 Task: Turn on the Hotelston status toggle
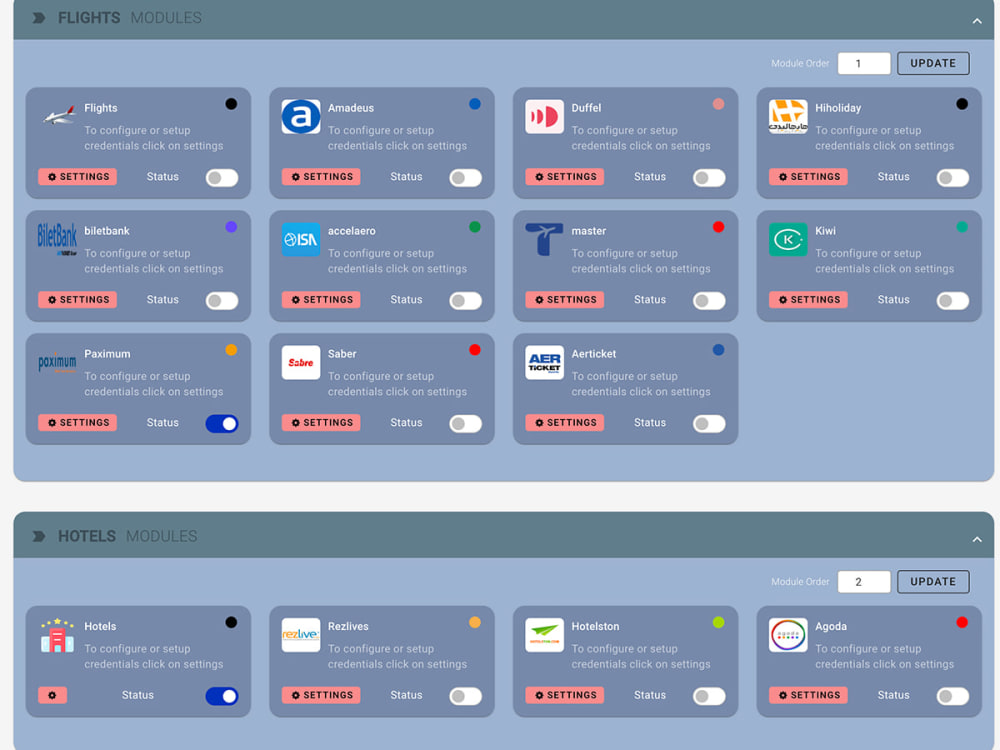[x=709, y=696]
